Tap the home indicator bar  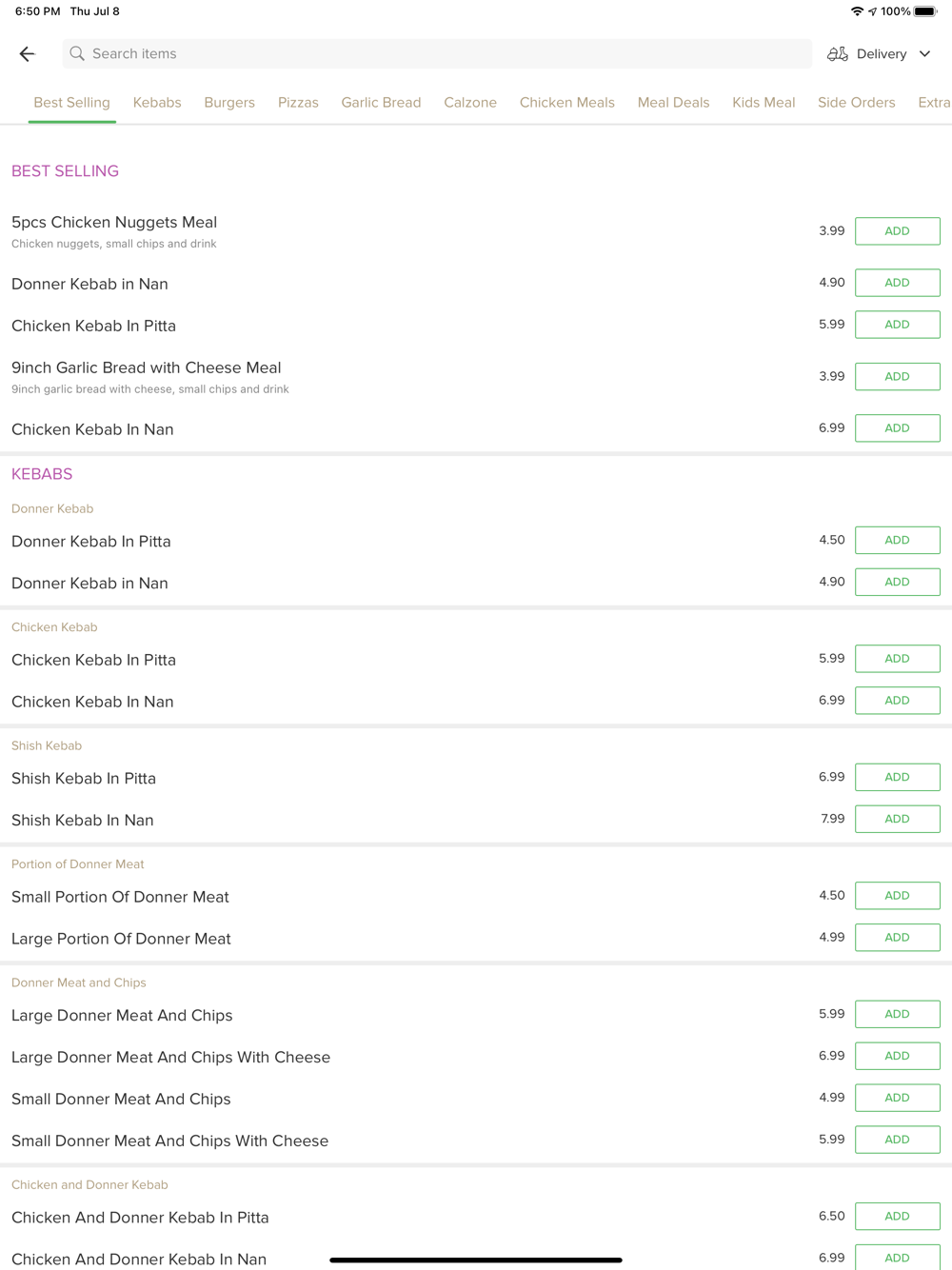coord(476,1260)
